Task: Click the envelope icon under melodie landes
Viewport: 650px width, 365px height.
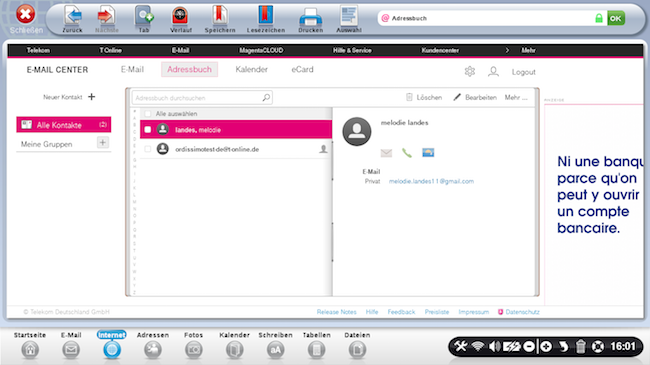Action: 386,153
